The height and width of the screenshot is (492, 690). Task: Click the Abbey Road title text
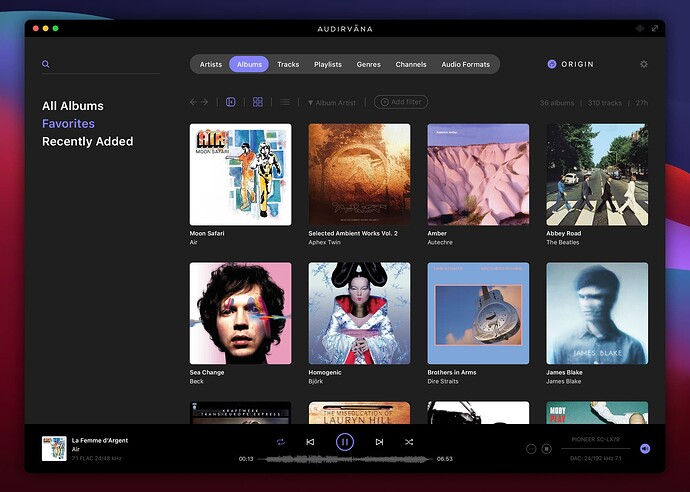pos(564,234)
